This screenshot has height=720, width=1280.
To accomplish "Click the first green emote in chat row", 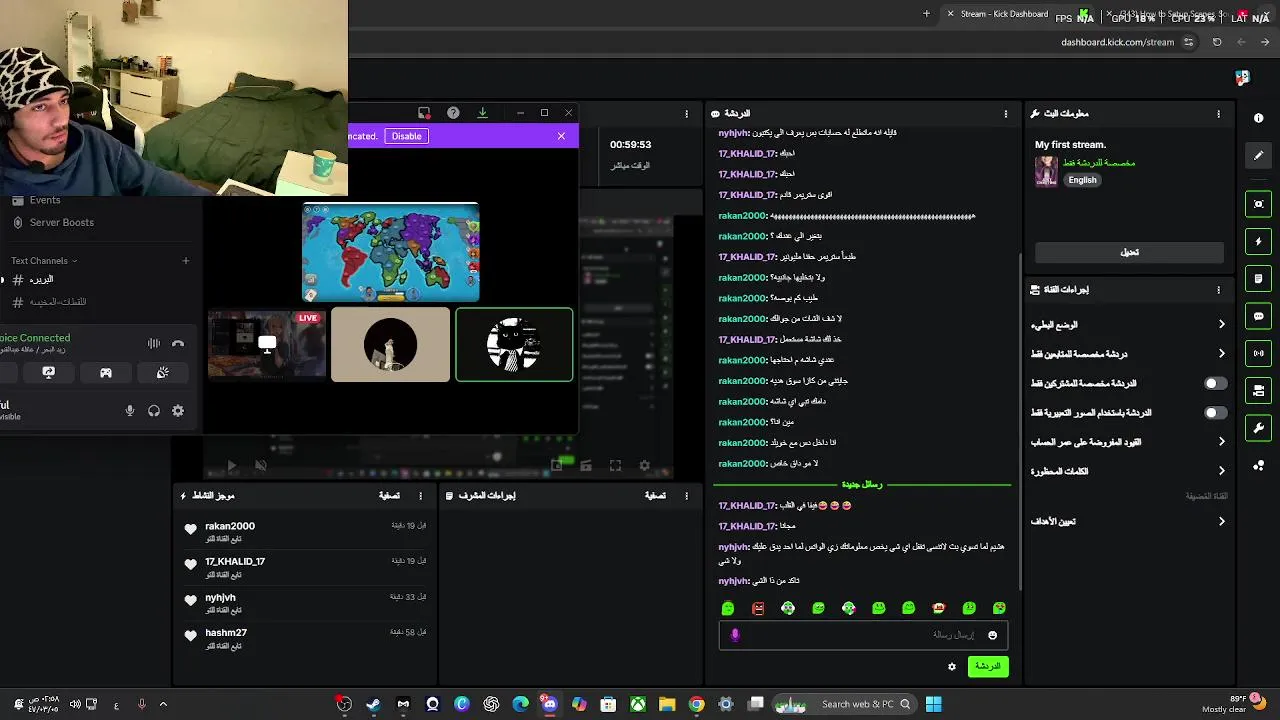I will point(728,608).
